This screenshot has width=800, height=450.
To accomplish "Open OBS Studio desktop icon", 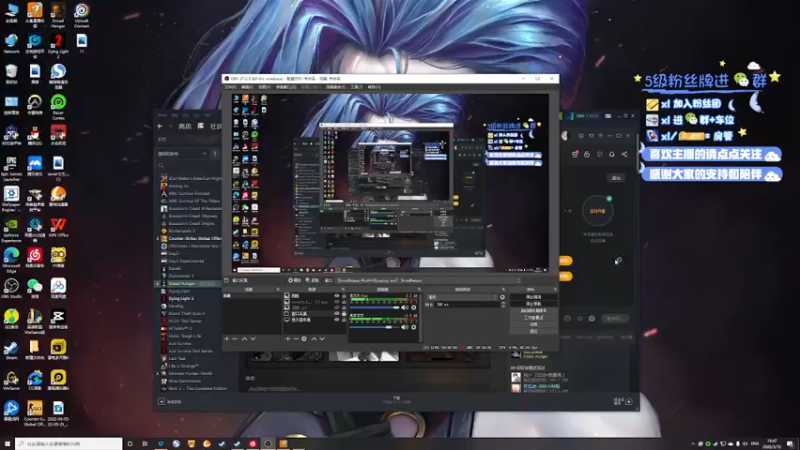I will coord(11,288).
